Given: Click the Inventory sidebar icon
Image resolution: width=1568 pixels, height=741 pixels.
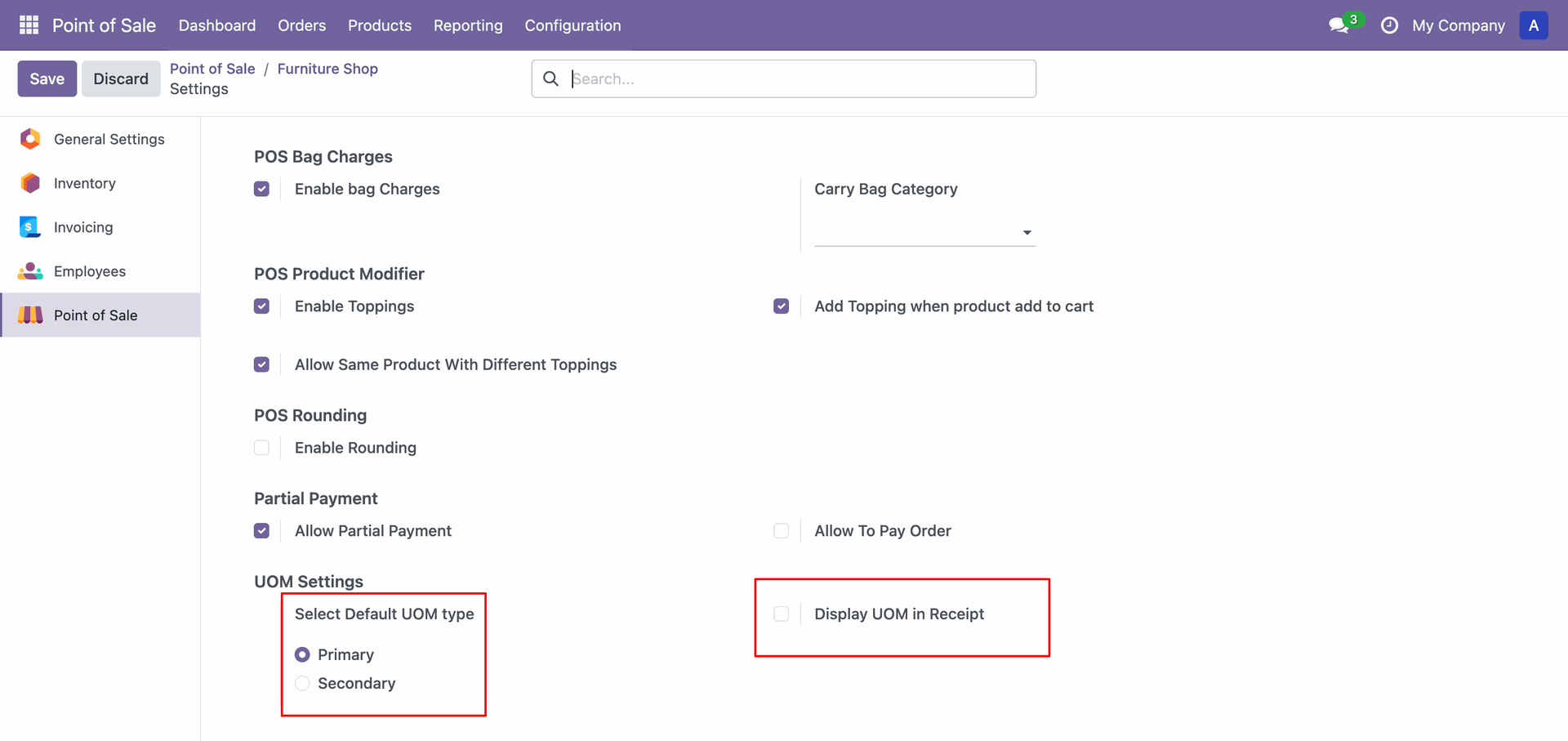Looking at the screenshot, I should 30,183.
